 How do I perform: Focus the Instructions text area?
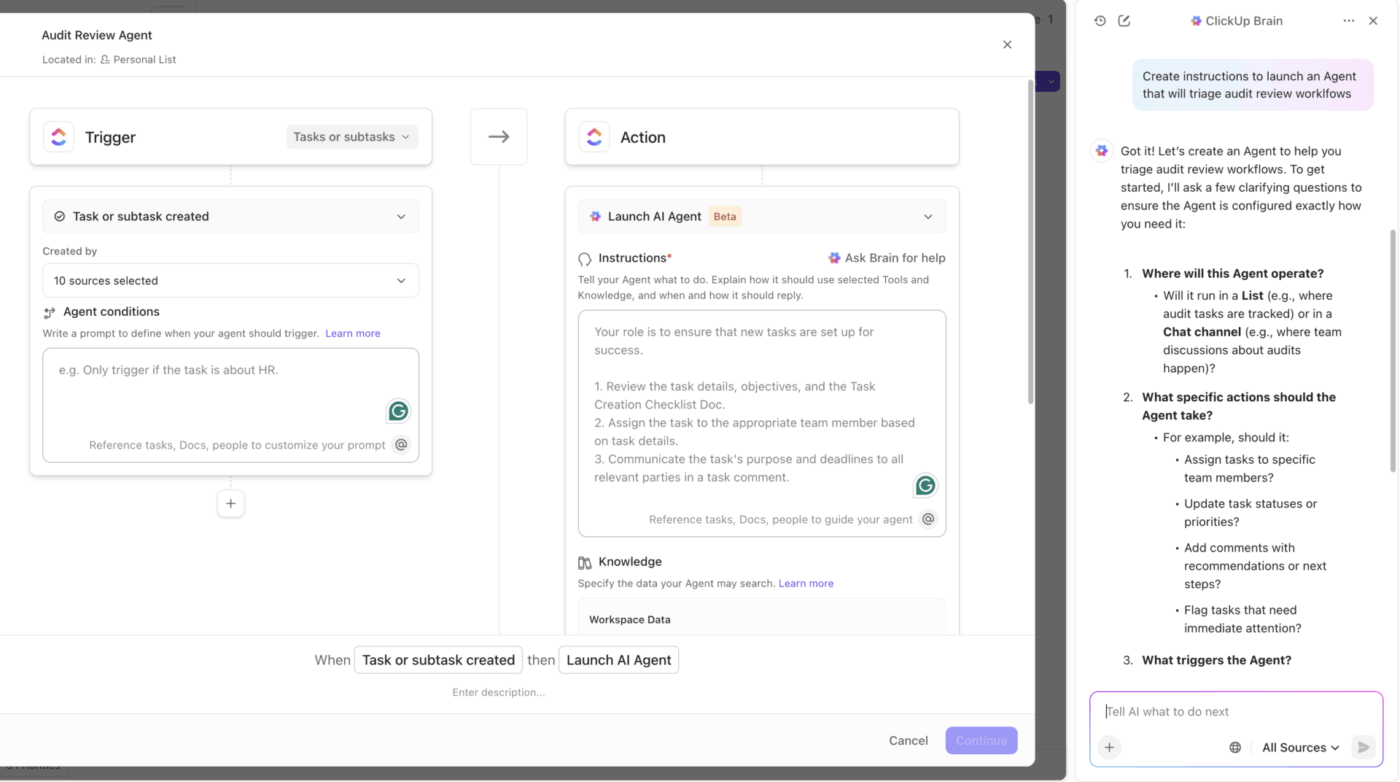(762, 423)
